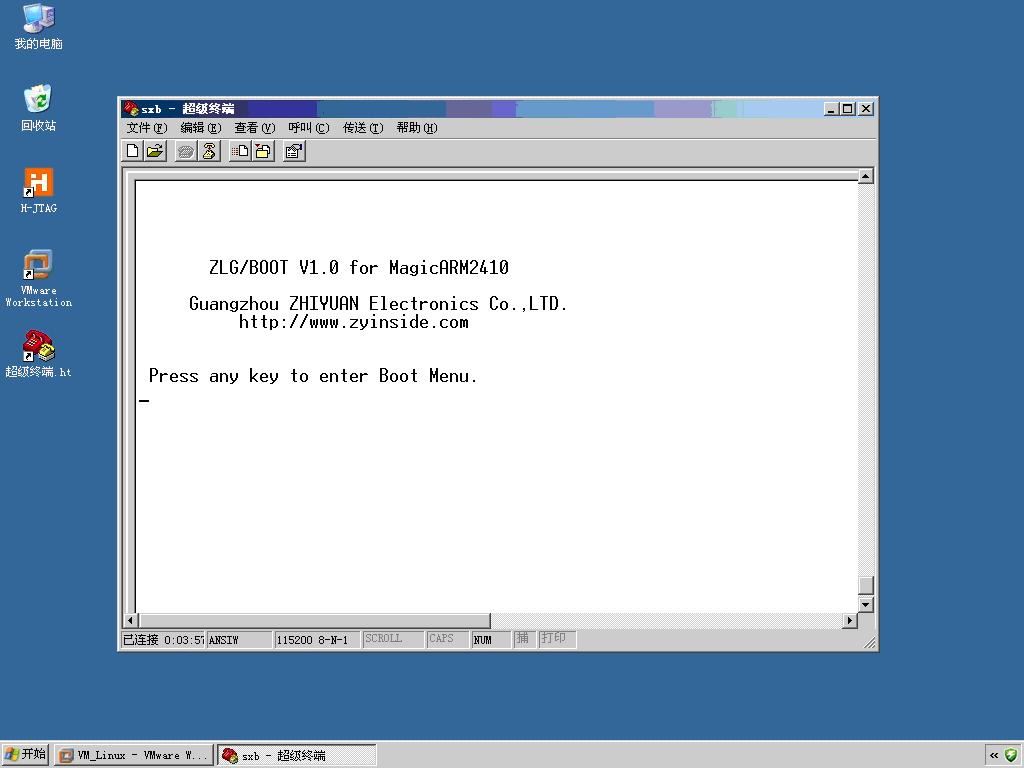Open the 帮助(H) menu
The height and width of the screenshot is (768, 1024).
pos(417,128)
